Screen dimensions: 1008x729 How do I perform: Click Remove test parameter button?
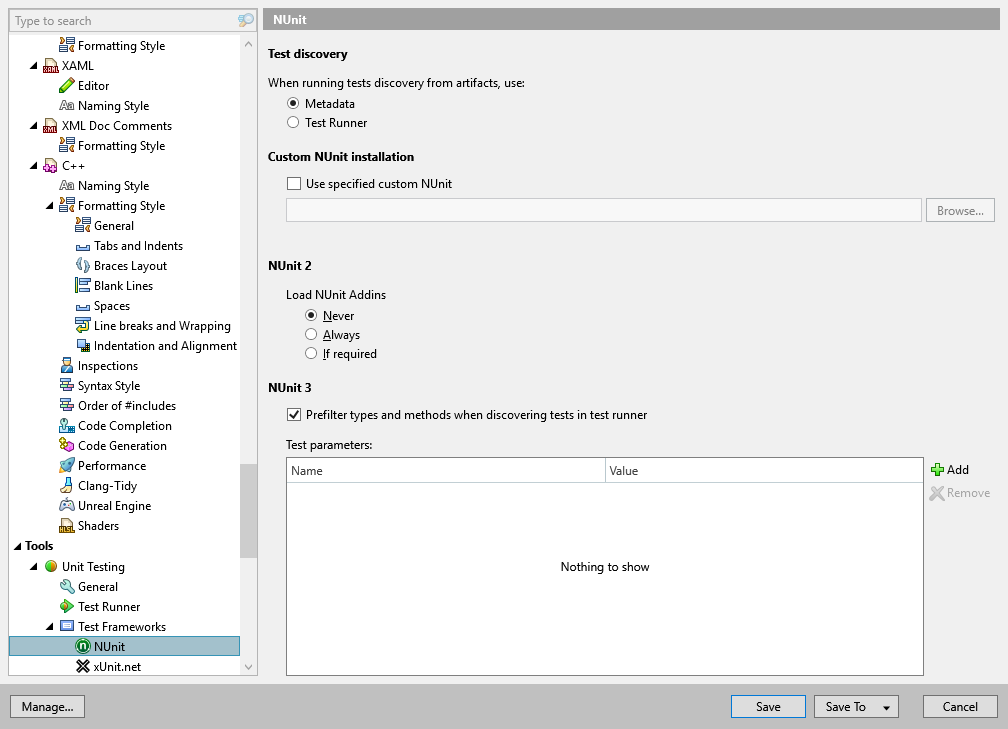[960, 493]
